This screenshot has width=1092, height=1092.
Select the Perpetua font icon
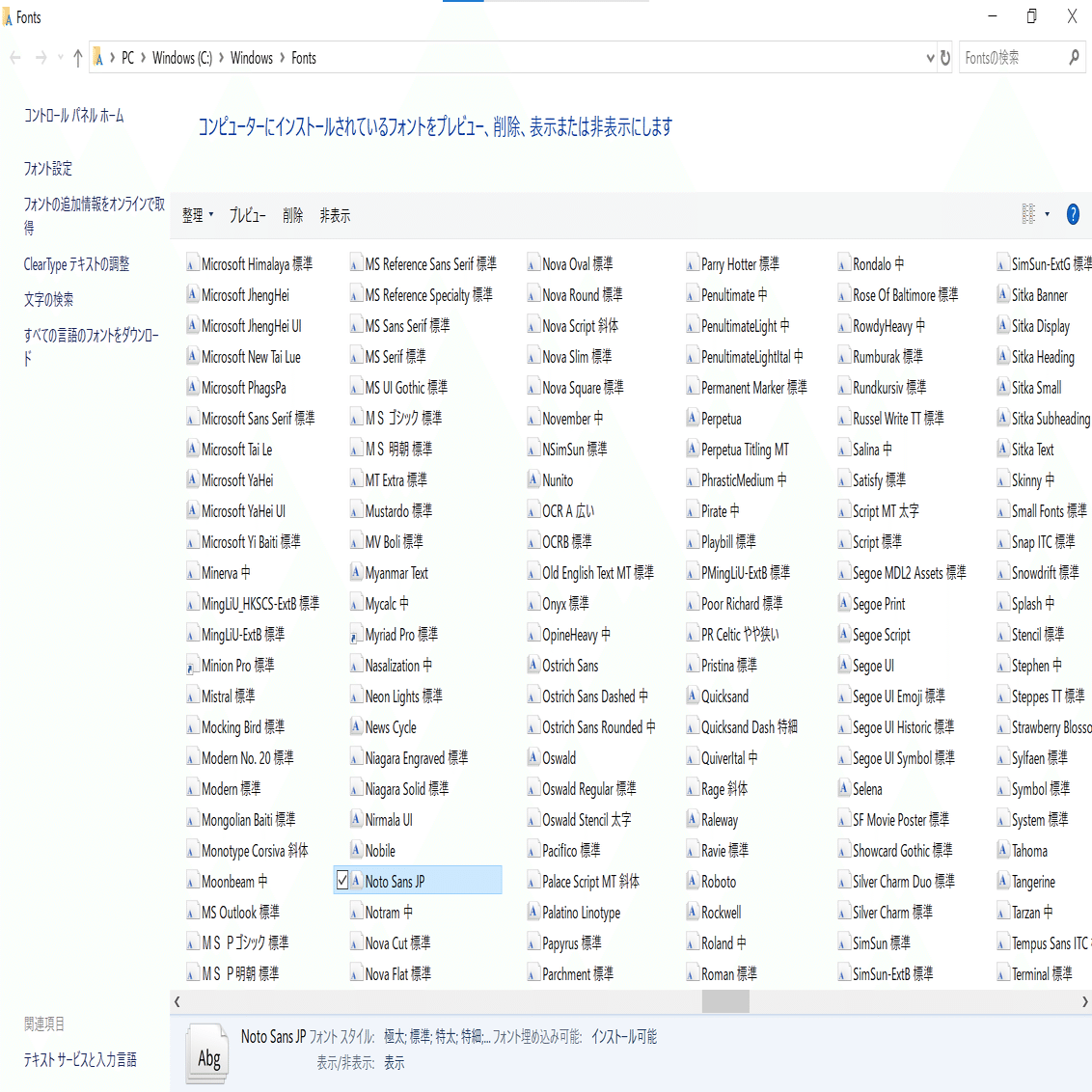click(x=693, y=418)
